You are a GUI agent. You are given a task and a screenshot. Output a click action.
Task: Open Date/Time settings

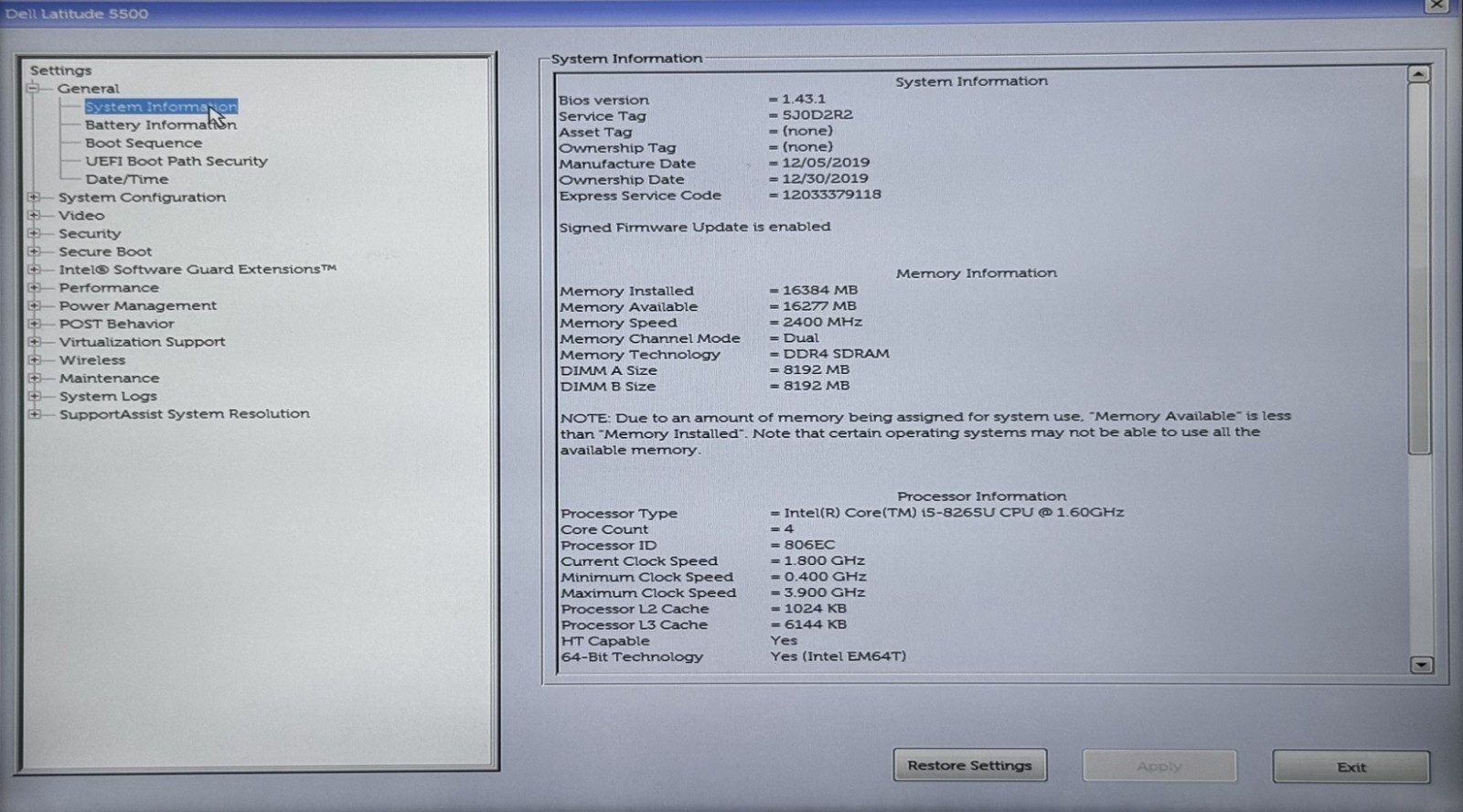pos(127,179)
